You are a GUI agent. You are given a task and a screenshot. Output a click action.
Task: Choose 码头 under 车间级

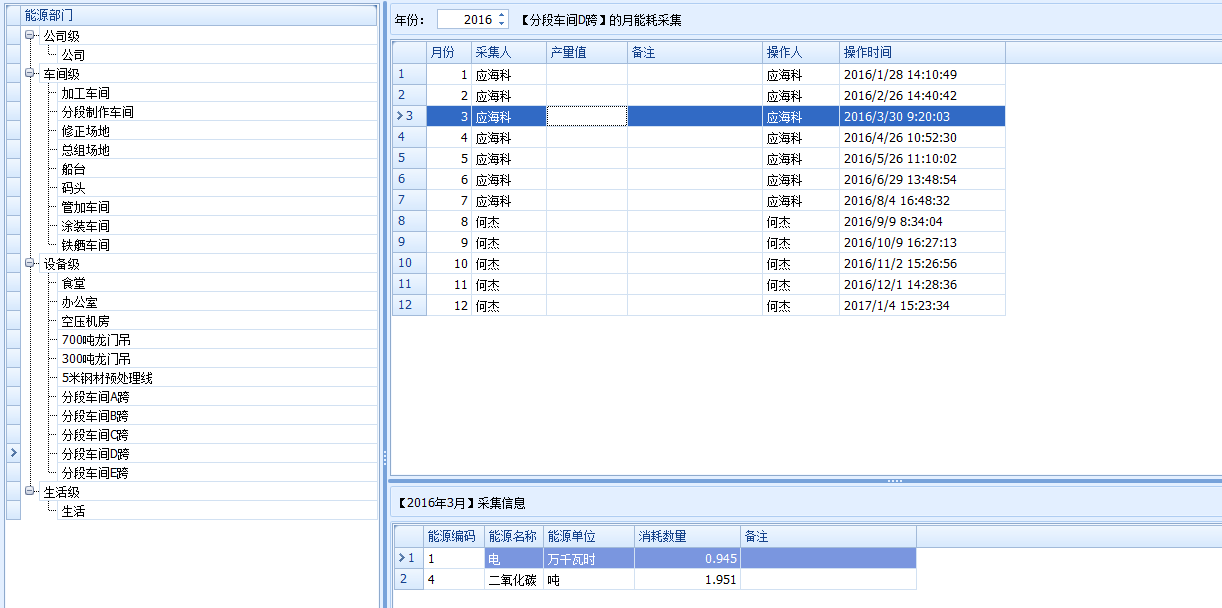click(73, 188)
